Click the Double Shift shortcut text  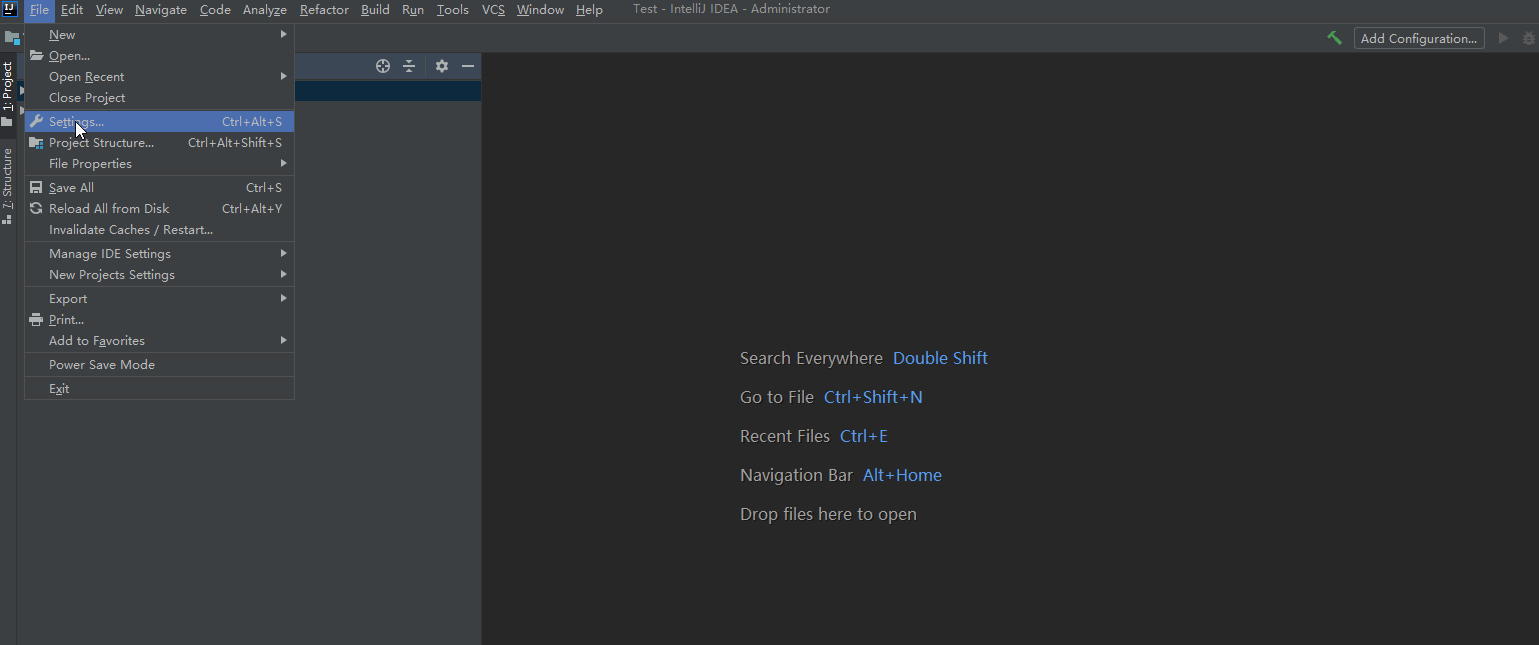coord(940,358)
